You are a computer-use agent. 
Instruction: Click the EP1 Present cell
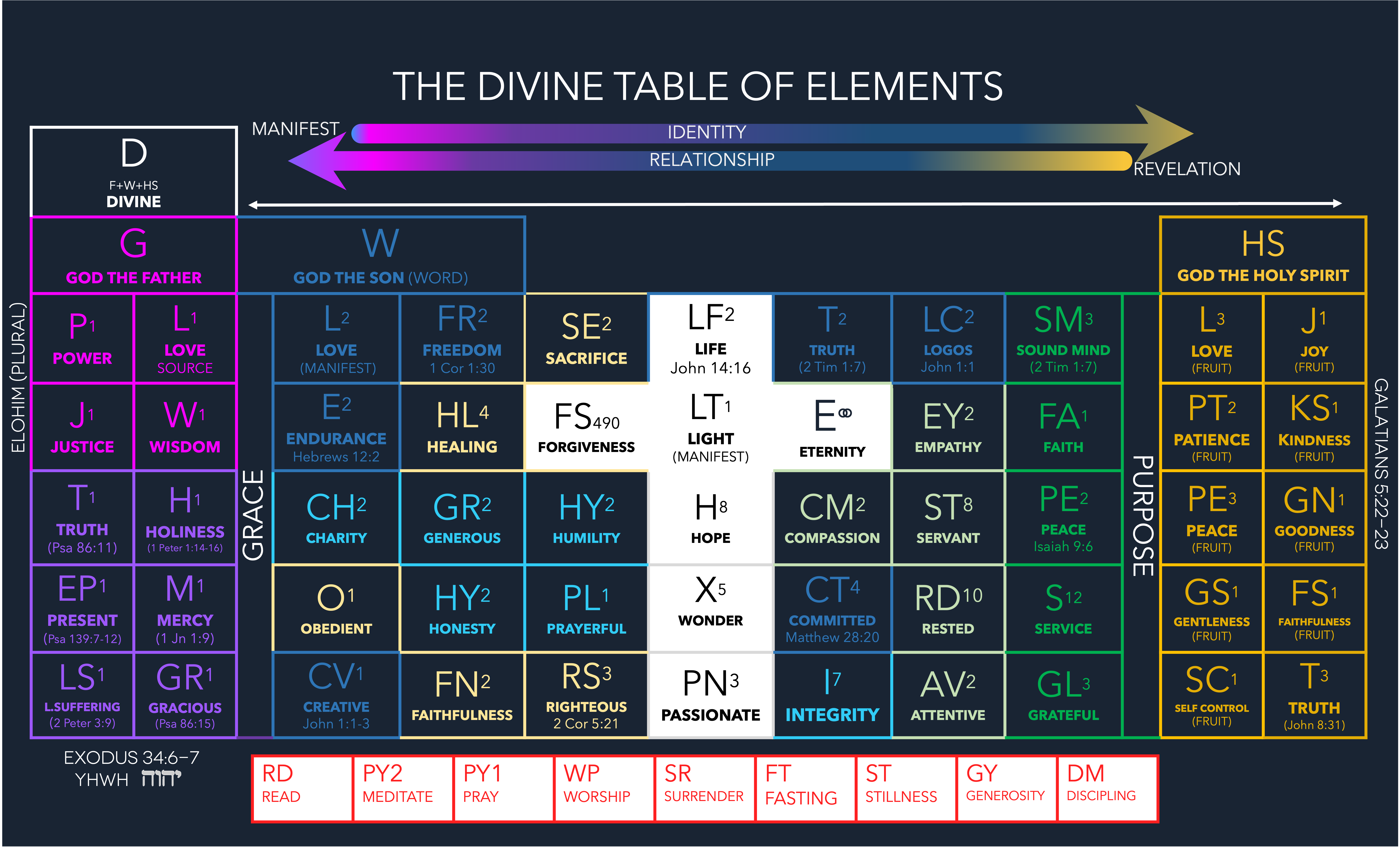point(82,608)
